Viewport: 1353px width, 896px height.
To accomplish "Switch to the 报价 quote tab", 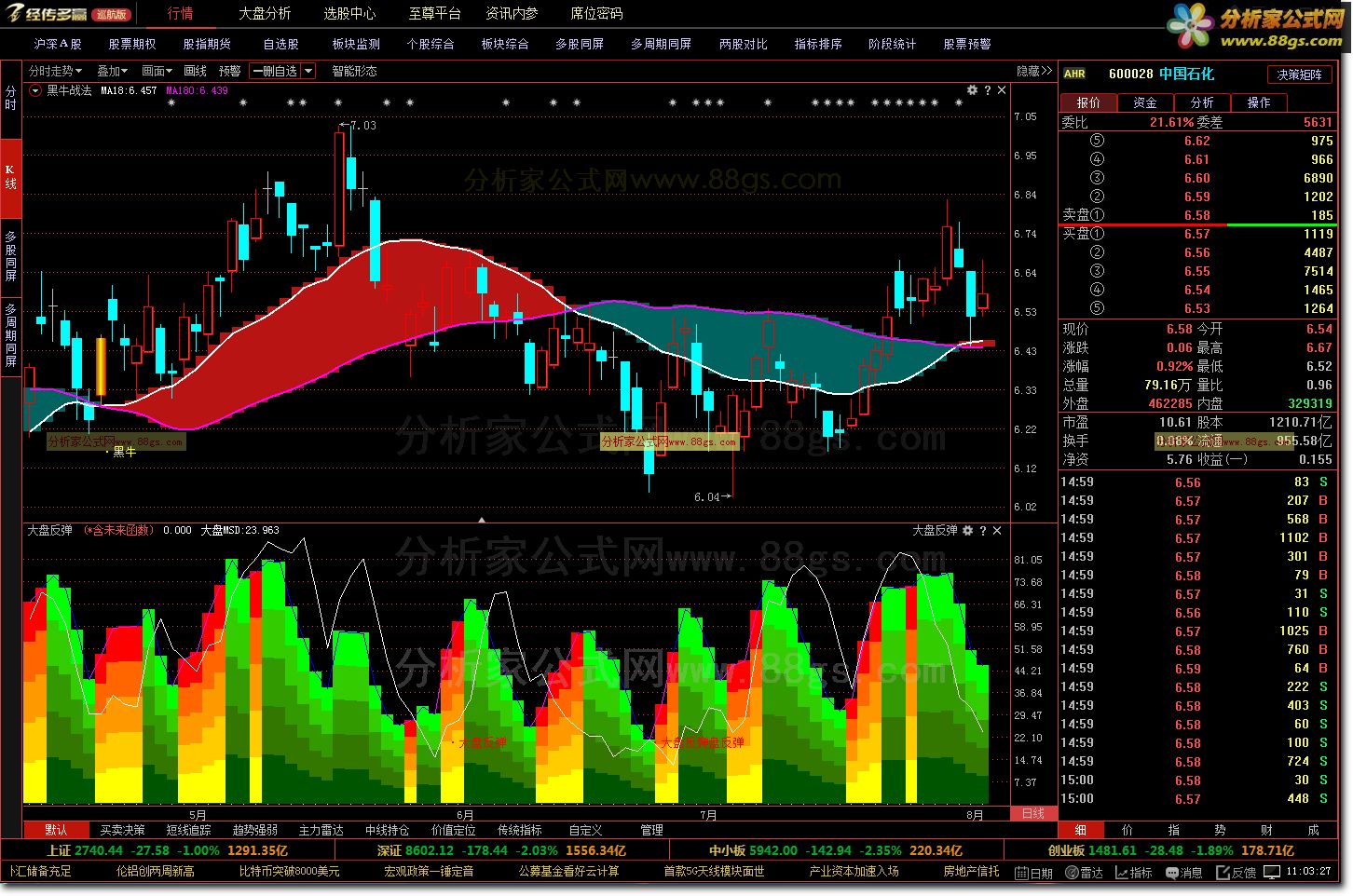I will click(1088, 102).
